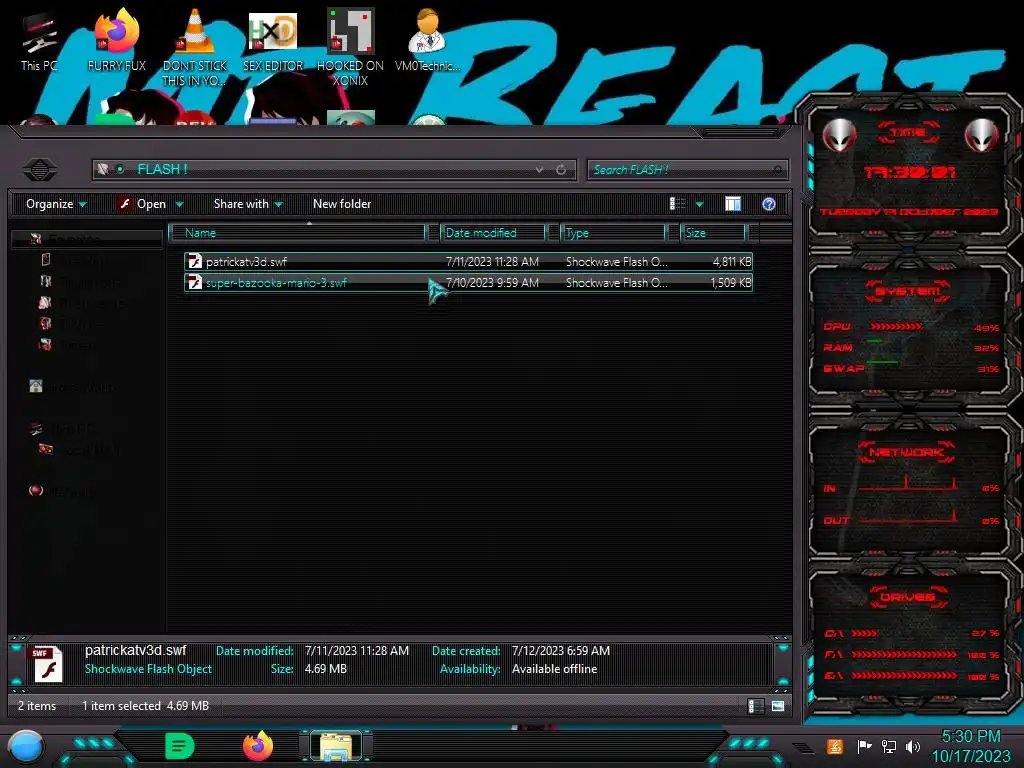The width and height of the screenshot is (1024, 768).
Task: Click the 2 items status bar text
Action: pos(37,705)
